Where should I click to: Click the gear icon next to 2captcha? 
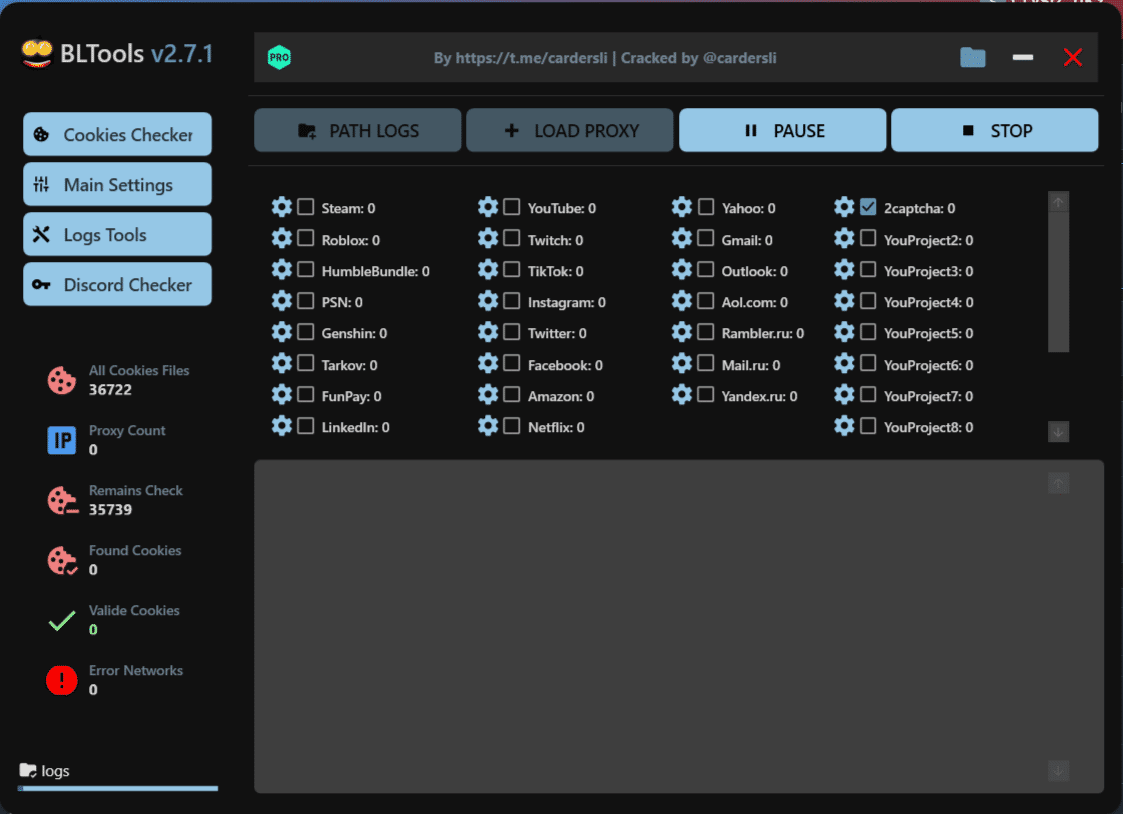pyautogui.click(x=844, y=208)
